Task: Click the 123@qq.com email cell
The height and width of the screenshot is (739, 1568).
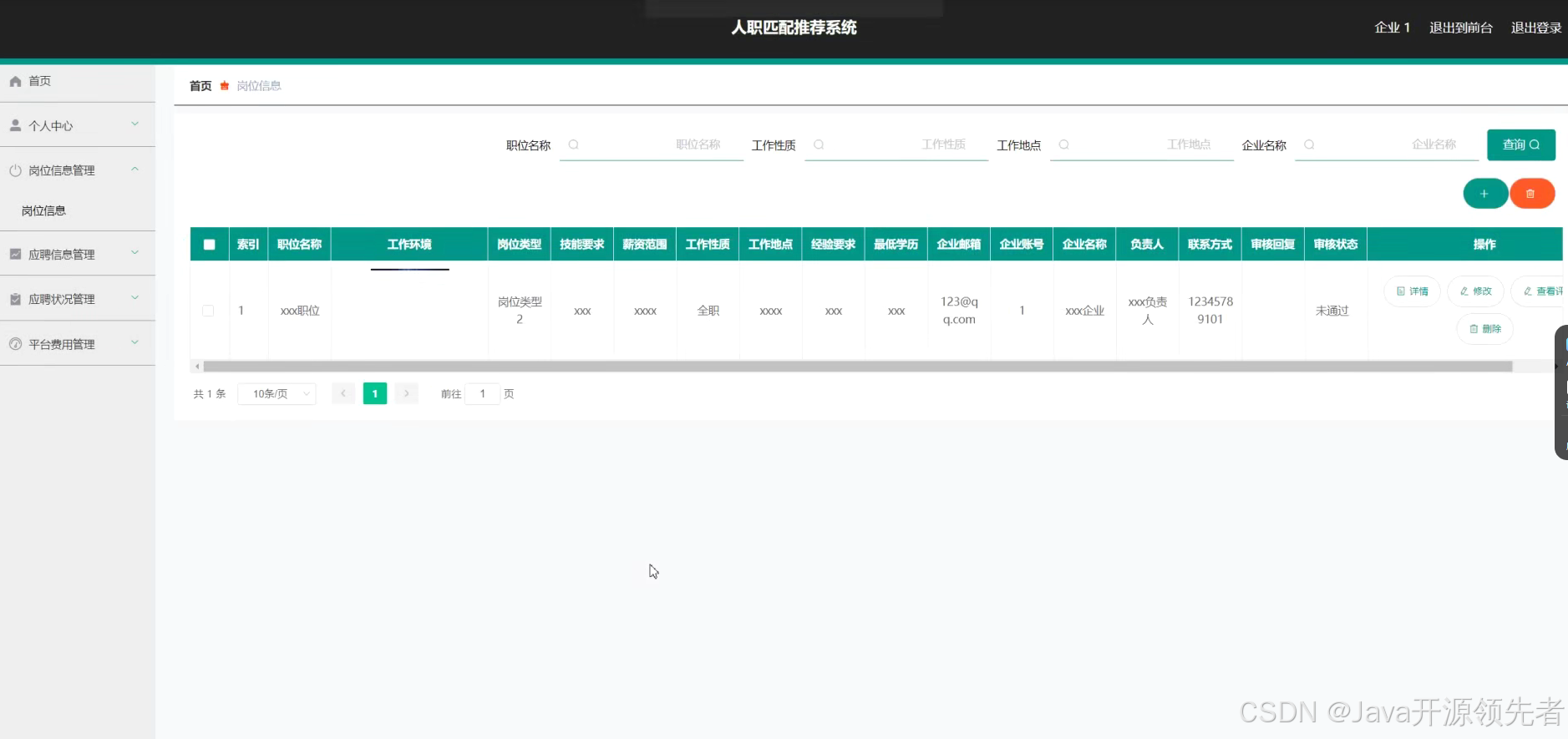Action: click(x=959, y=311)
